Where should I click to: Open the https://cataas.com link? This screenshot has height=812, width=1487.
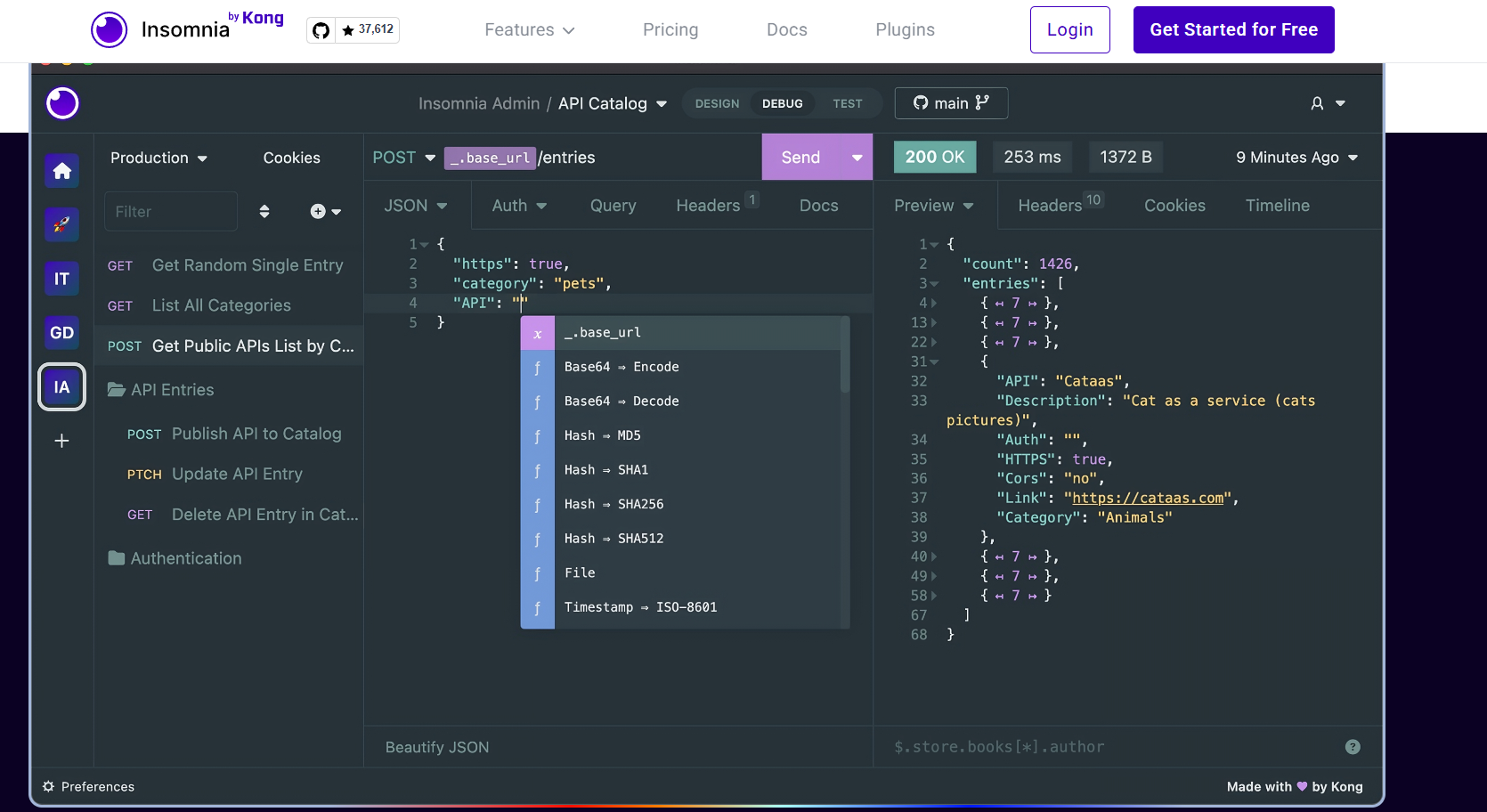tap(1148, 498)
